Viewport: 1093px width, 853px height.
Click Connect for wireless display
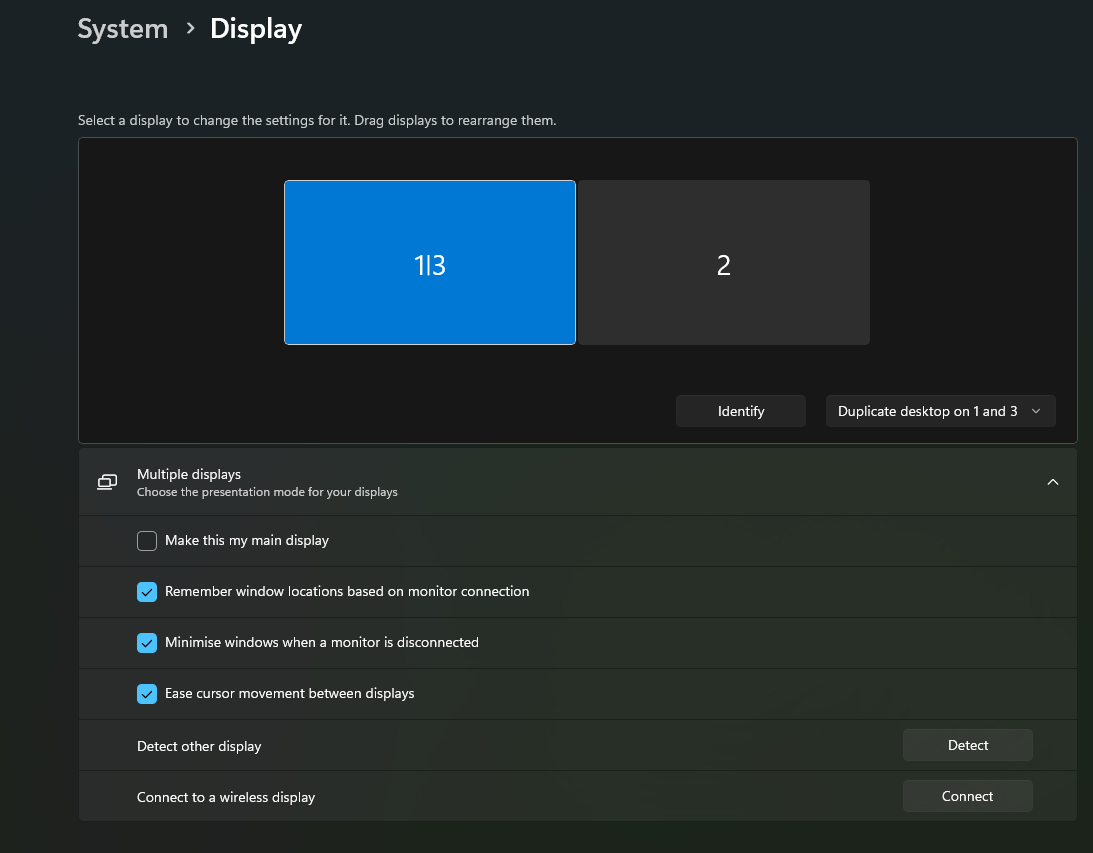coord(967,796)
